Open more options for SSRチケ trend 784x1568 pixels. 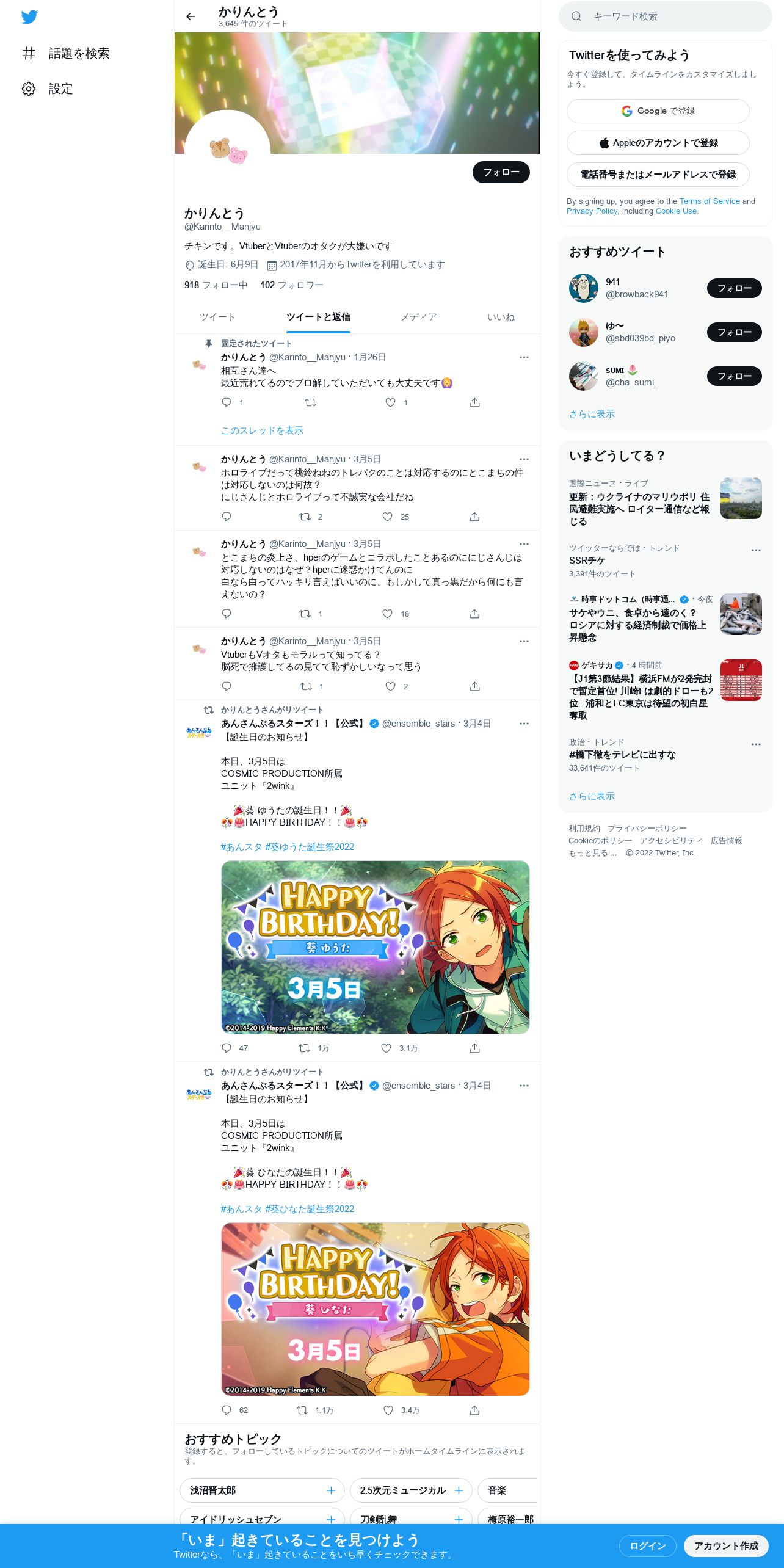[756, 550]
